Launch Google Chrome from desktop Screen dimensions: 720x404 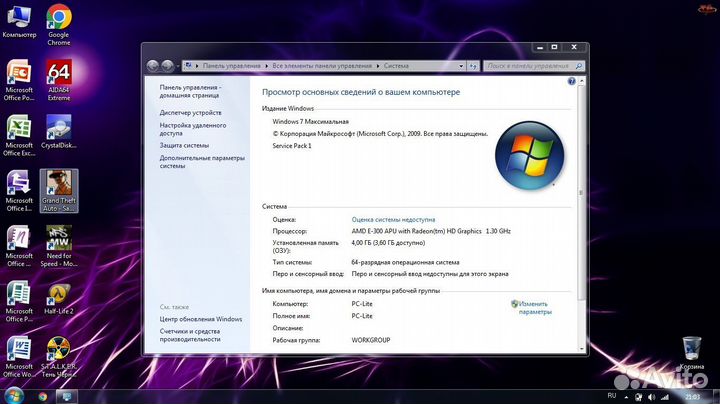tap(59, 25)
